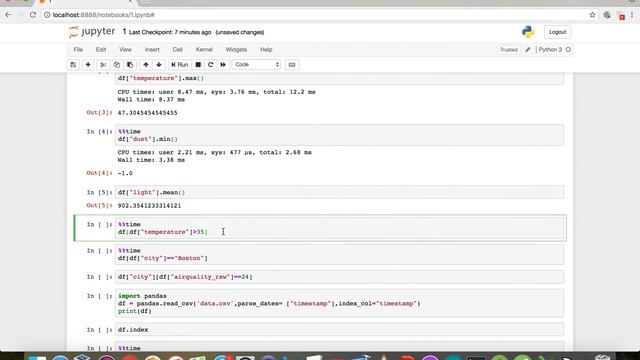The image size is (640, 360).
Task: Click the Trusted notebook indicator
Action: pyautogui.click(x=509, y=49)
